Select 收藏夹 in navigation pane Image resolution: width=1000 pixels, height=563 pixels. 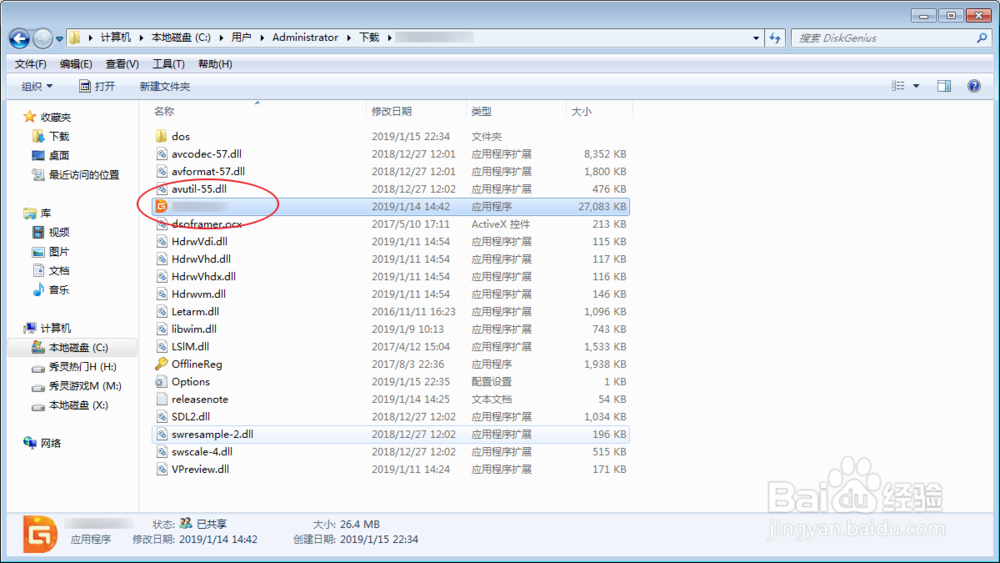coord(47,117)
